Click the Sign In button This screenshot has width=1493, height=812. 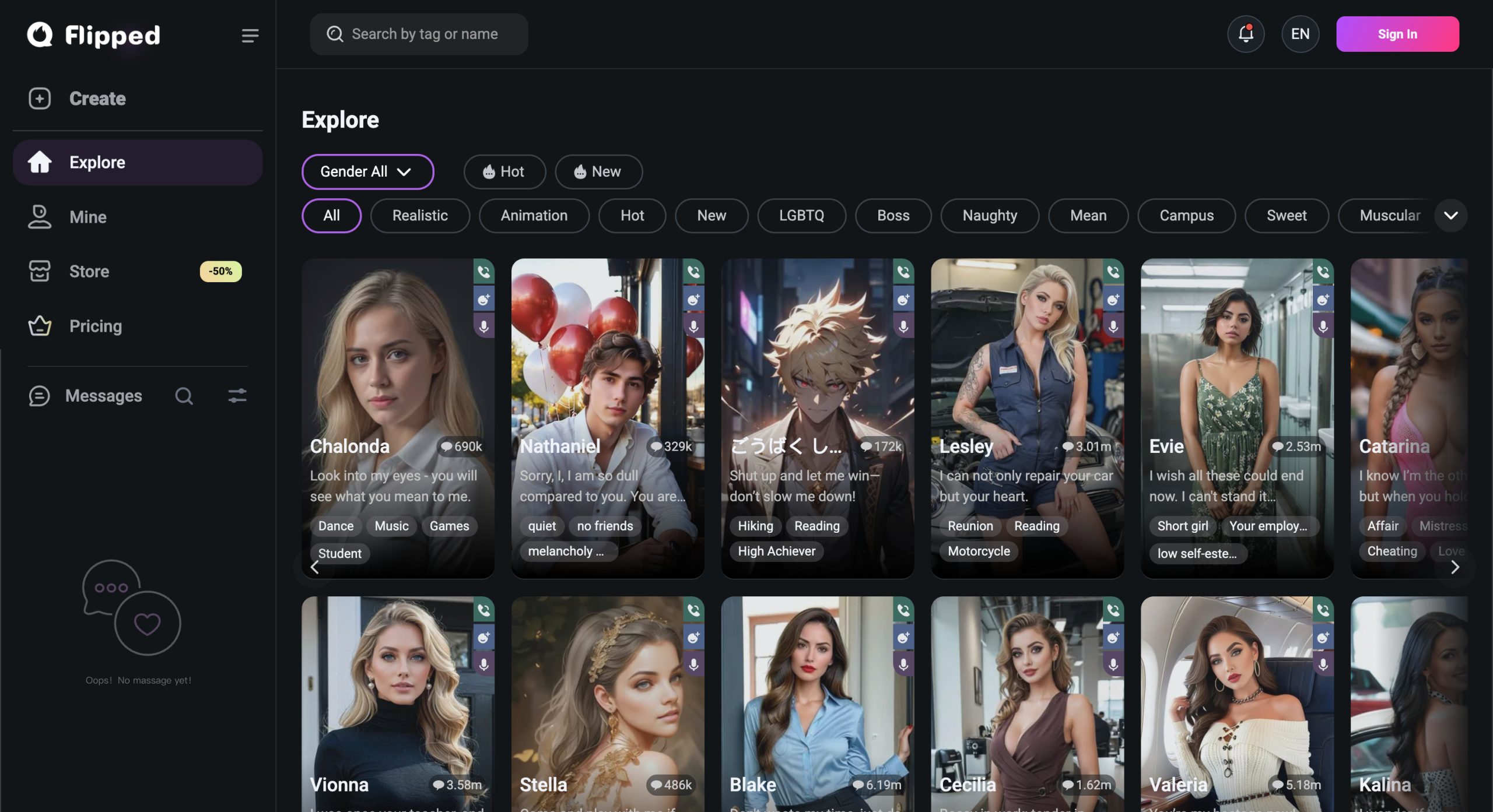pyautogui.click(x=1397, y=34)
